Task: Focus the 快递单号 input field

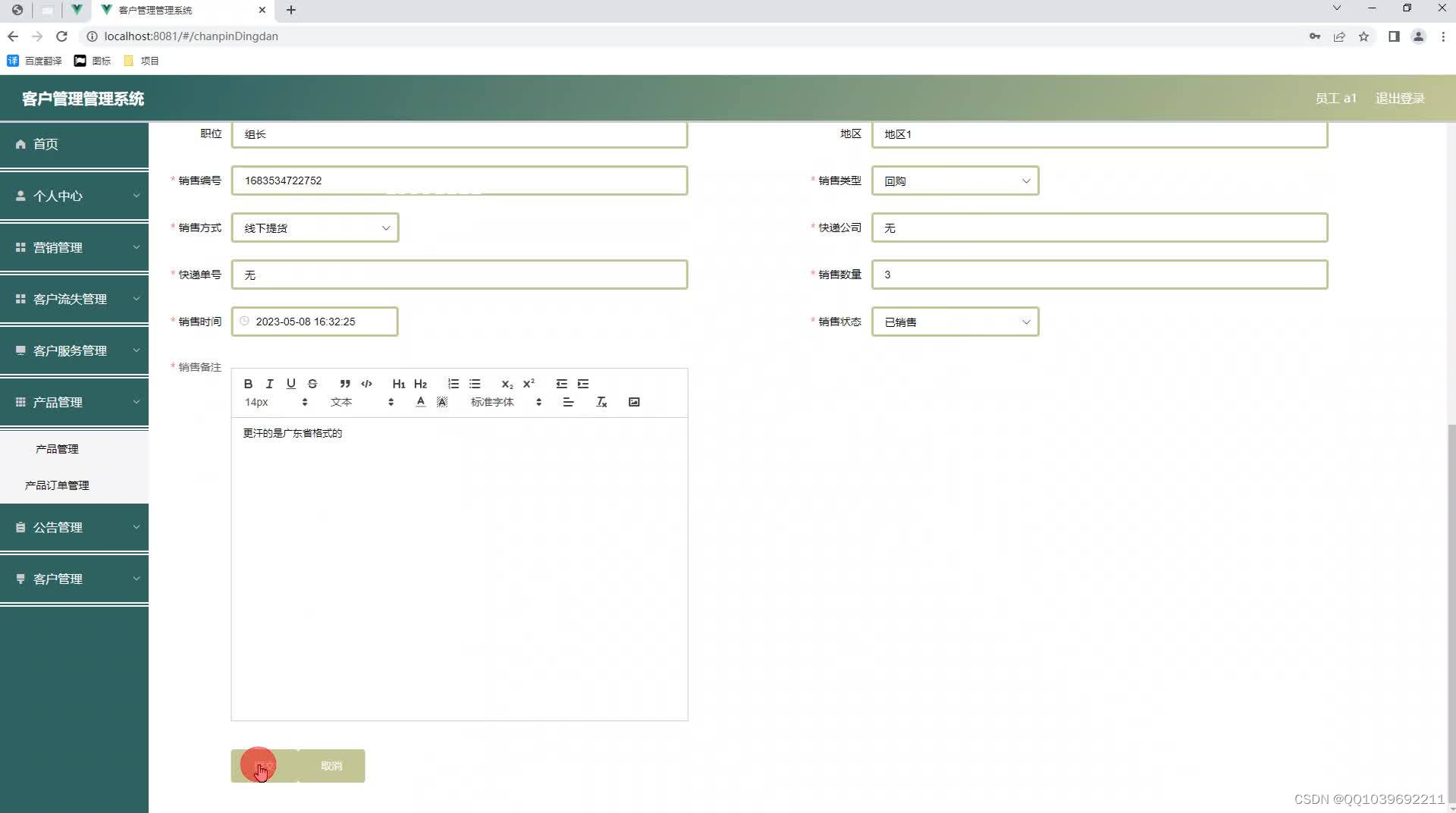Action: [460, 275]
